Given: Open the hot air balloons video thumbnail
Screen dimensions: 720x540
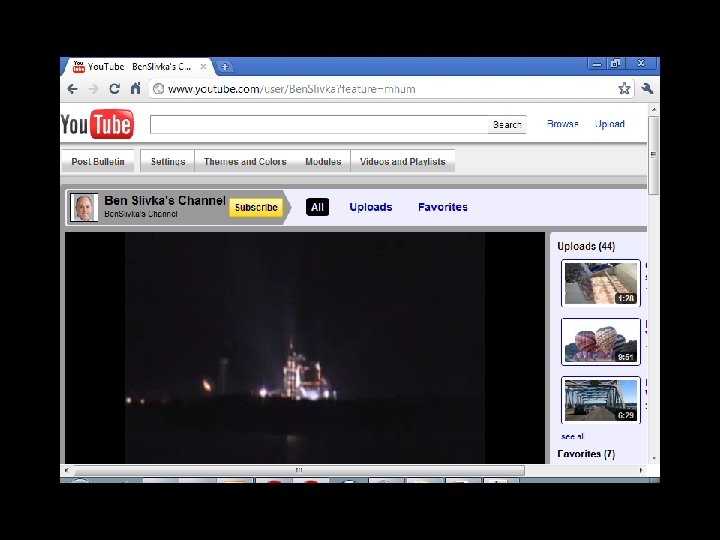Looking at the screenshot, I should coord(601,342).
